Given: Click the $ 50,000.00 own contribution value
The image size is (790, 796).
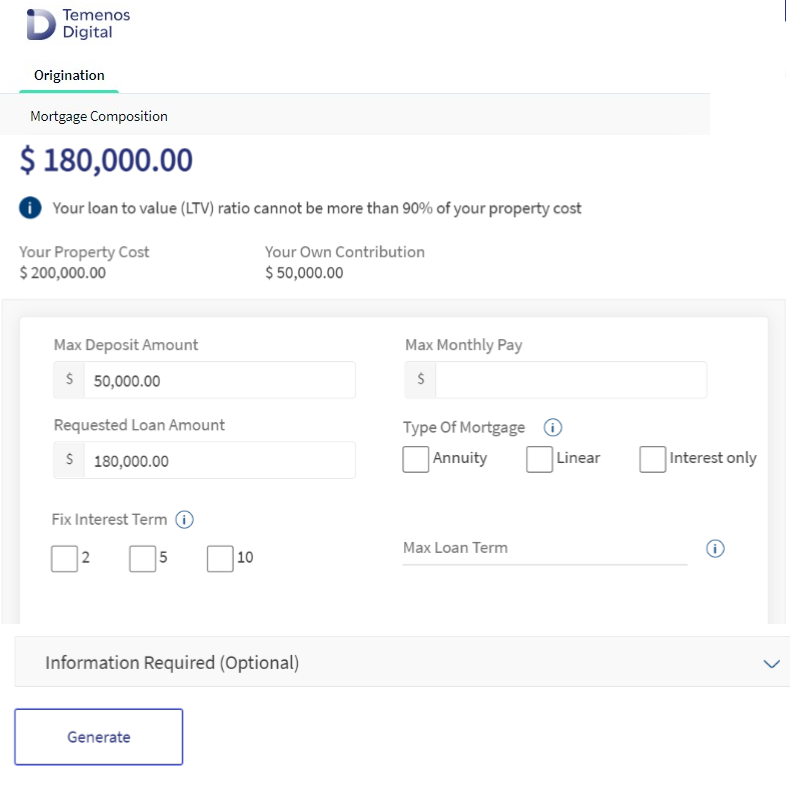Looking at the screenshot, I should pyautogui.click(x=304, y=273).
